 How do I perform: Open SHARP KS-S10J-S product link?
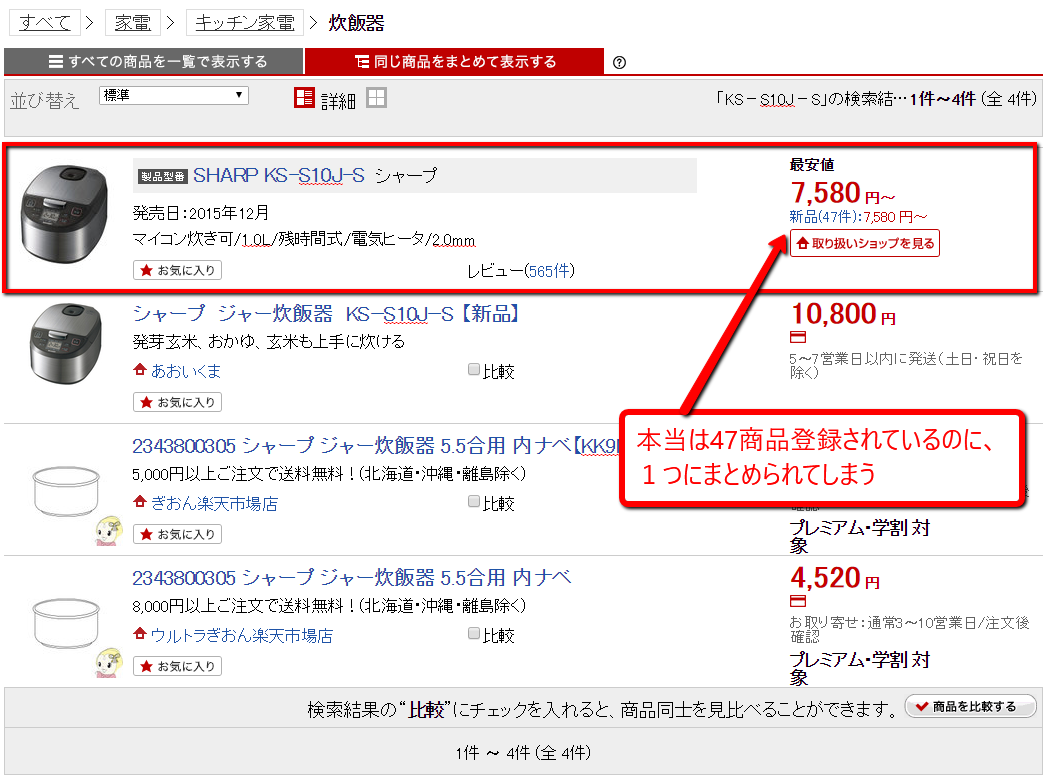tap(279, 176)
